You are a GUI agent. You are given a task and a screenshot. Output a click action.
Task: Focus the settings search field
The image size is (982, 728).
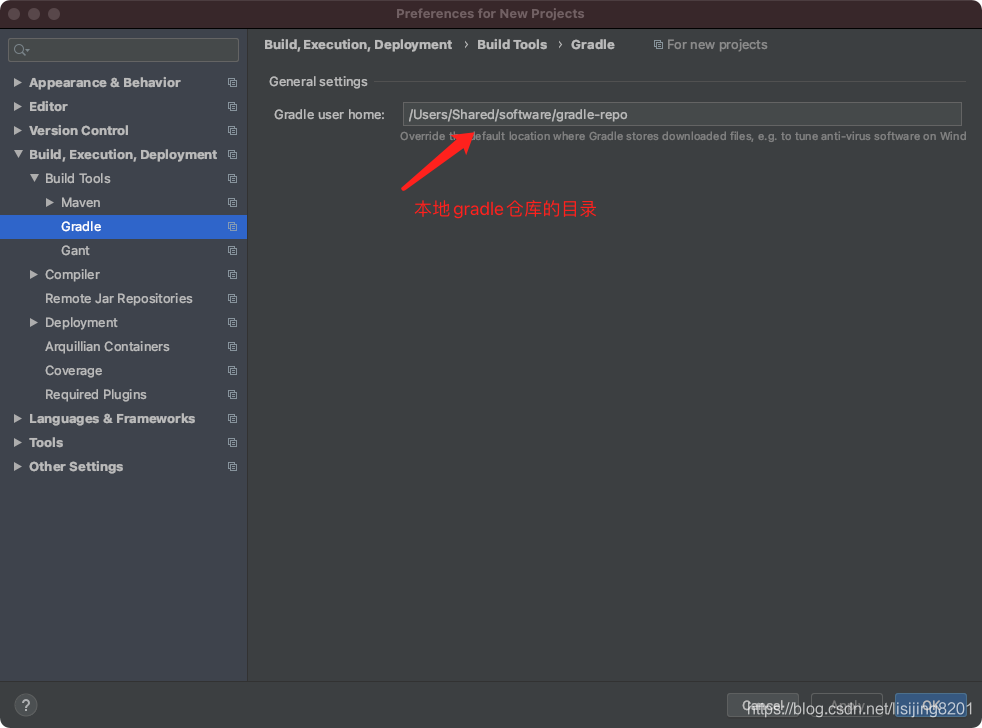coord(123,50)
